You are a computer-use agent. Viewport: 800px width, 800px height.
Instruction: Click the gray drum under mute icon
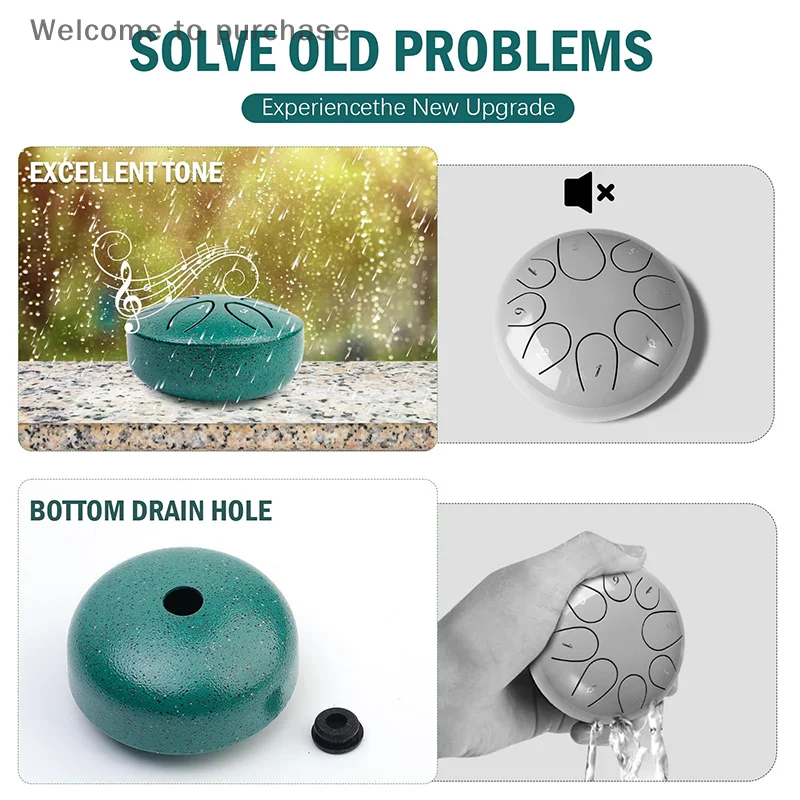(597, 326)
